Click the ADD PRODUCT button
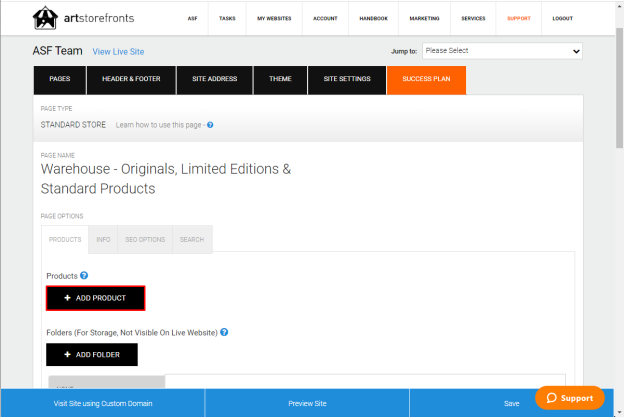This screenshot has height=417, width=624. pos(96,298)
